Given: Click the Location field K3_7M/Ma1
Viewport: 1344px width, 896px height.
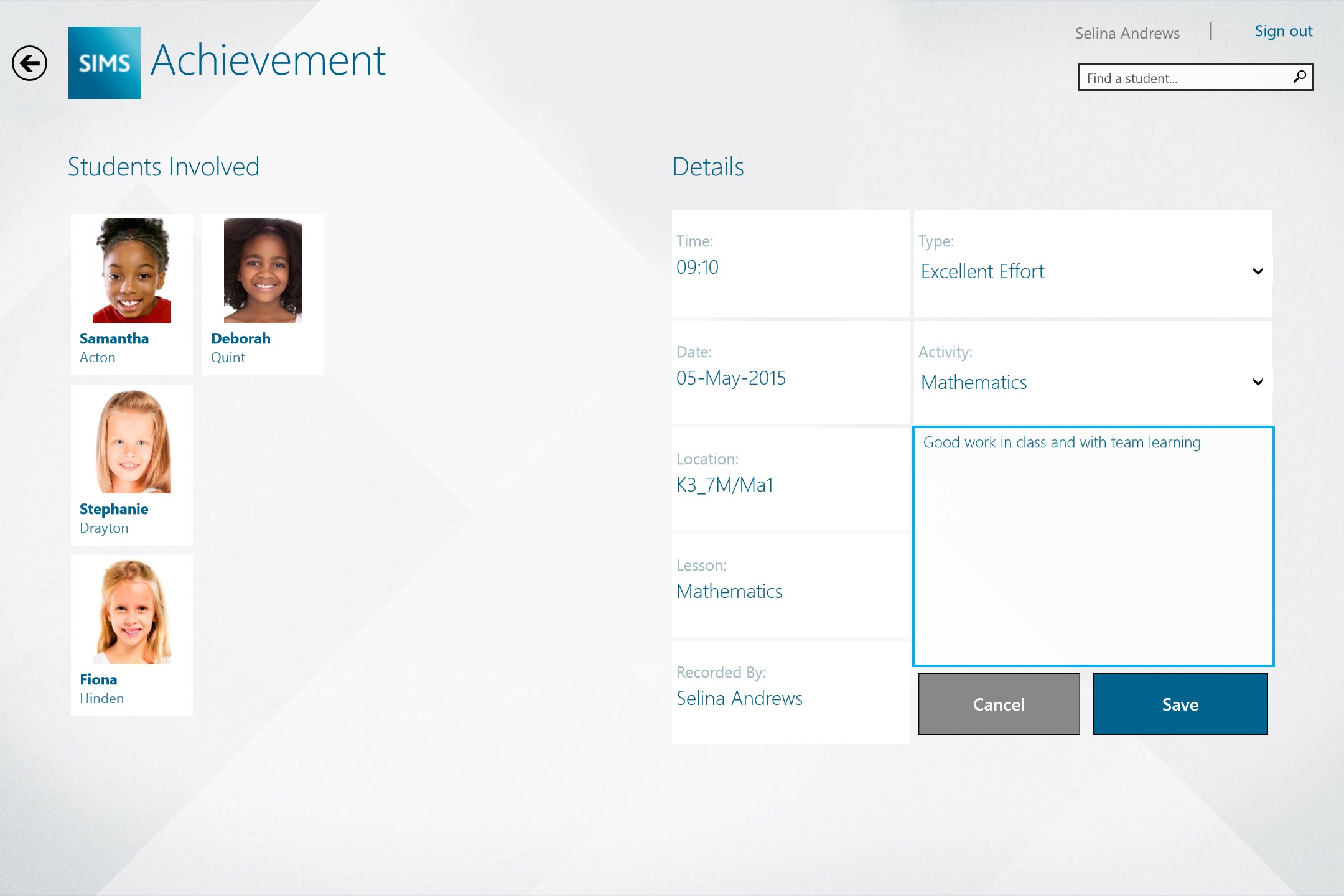Looking at the screenshot, I should click(725, 485).
